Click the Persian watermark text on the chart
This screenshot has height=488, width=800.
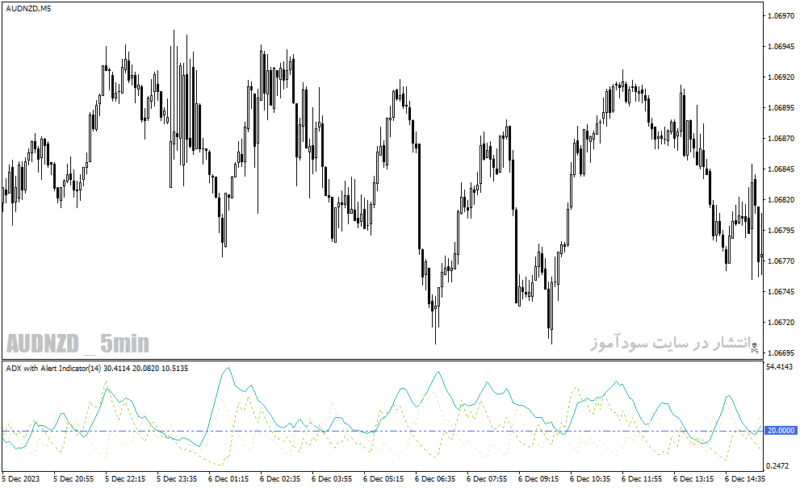pos(669,343)
